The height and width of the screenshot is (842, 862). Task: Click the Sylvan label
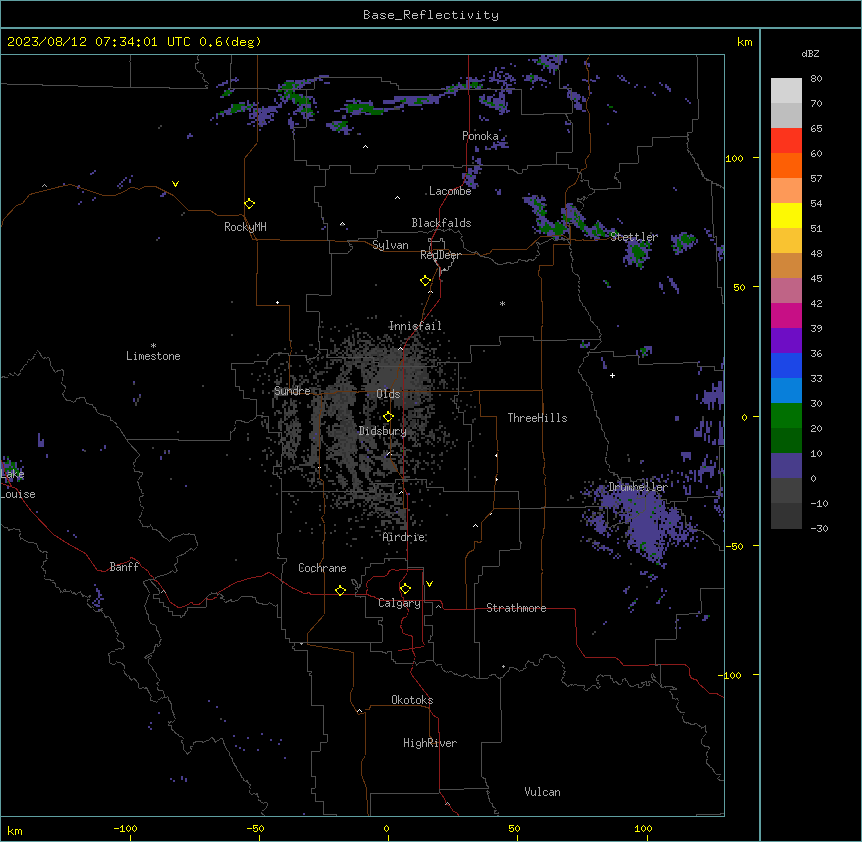(x=390, y=245)
